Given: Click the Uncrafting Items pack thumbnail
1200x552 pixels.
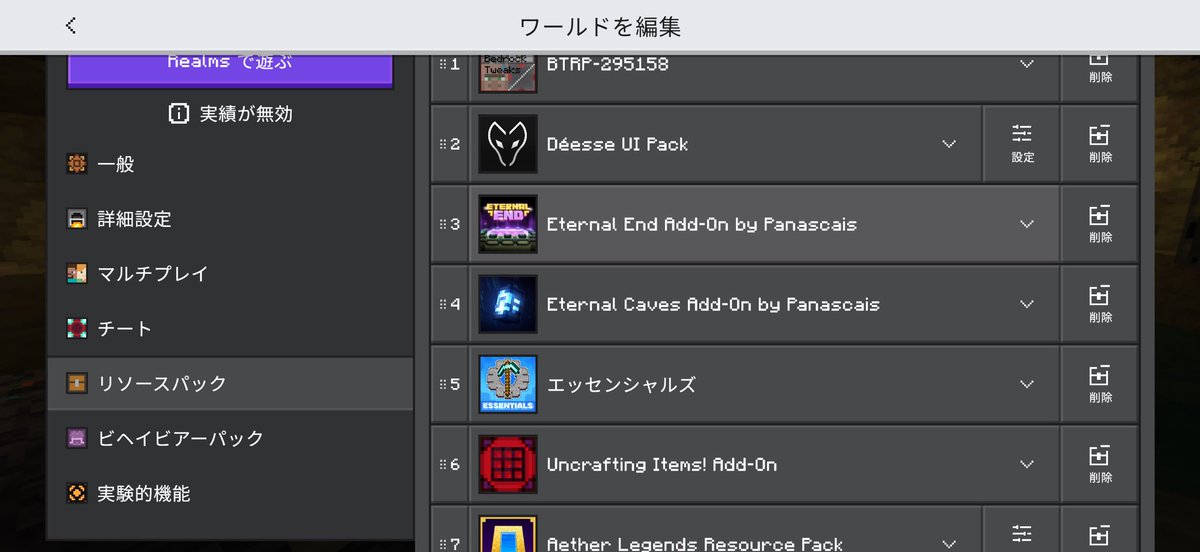Looking at the screenshot, I should (508, 464).
